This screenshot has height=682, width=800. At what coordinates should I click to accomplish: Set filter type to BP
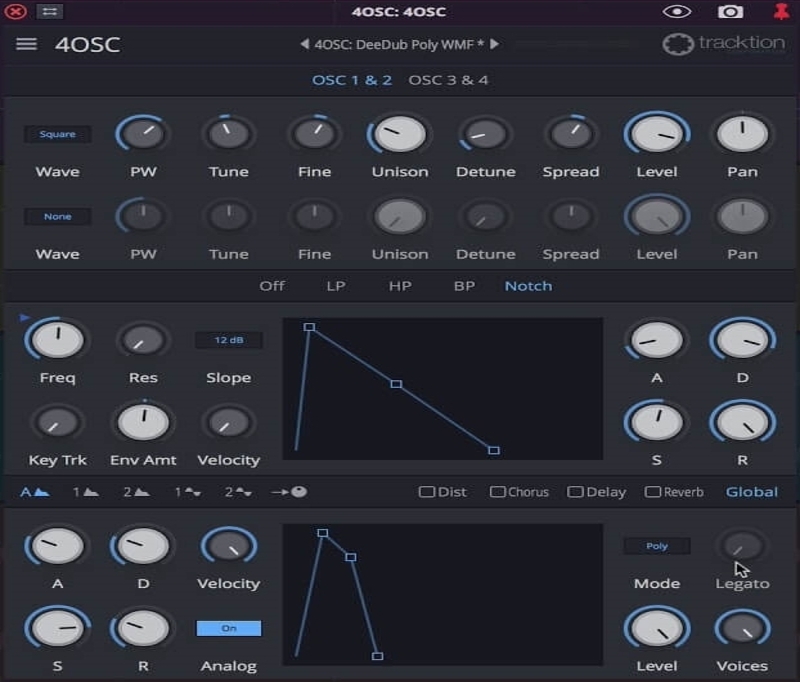click(464, 286)
